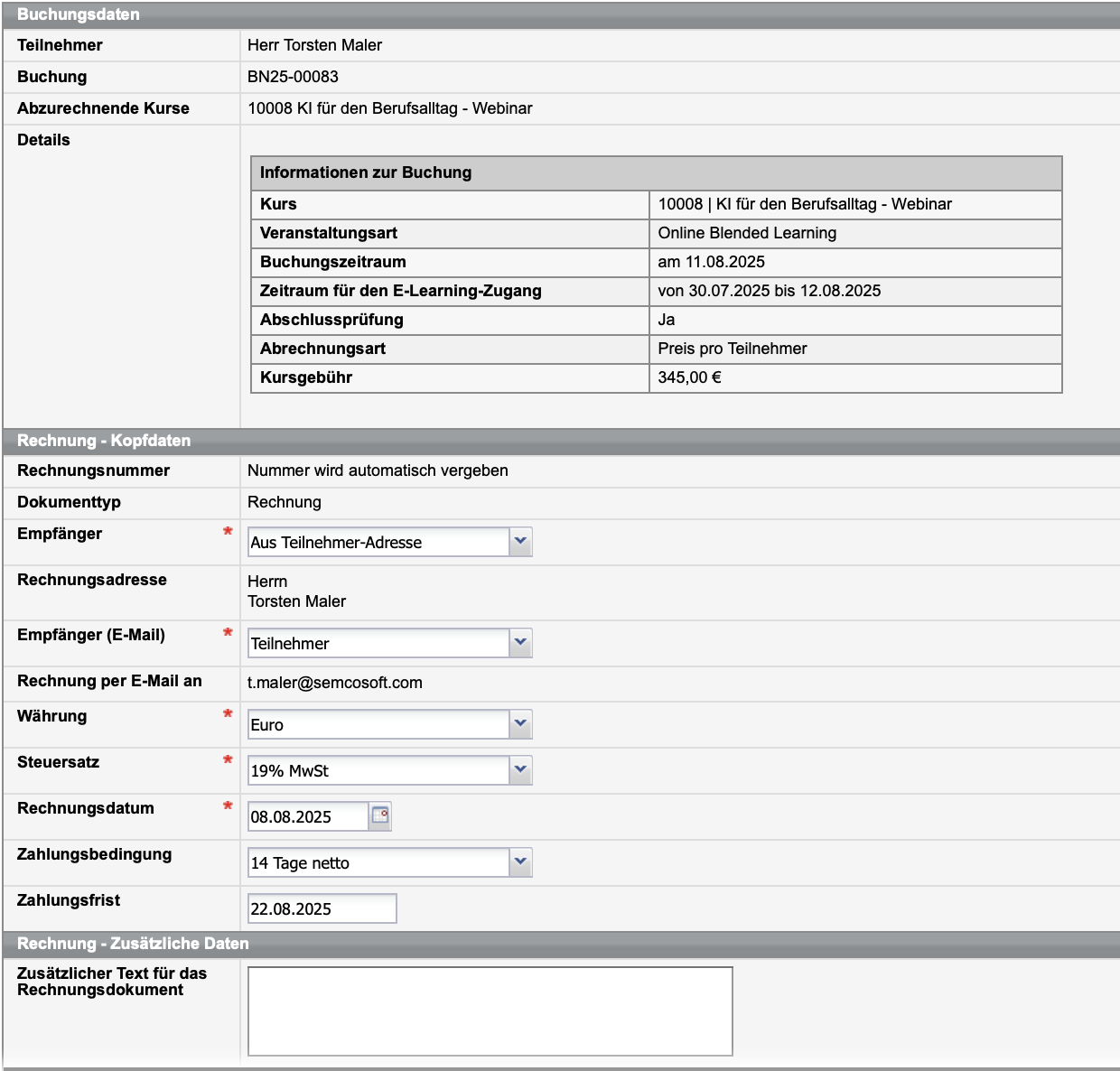This screenshot has height=1071, width=1120.
Task: Click the Online Blended Learning cell
Action: click(x=747, y=233)
